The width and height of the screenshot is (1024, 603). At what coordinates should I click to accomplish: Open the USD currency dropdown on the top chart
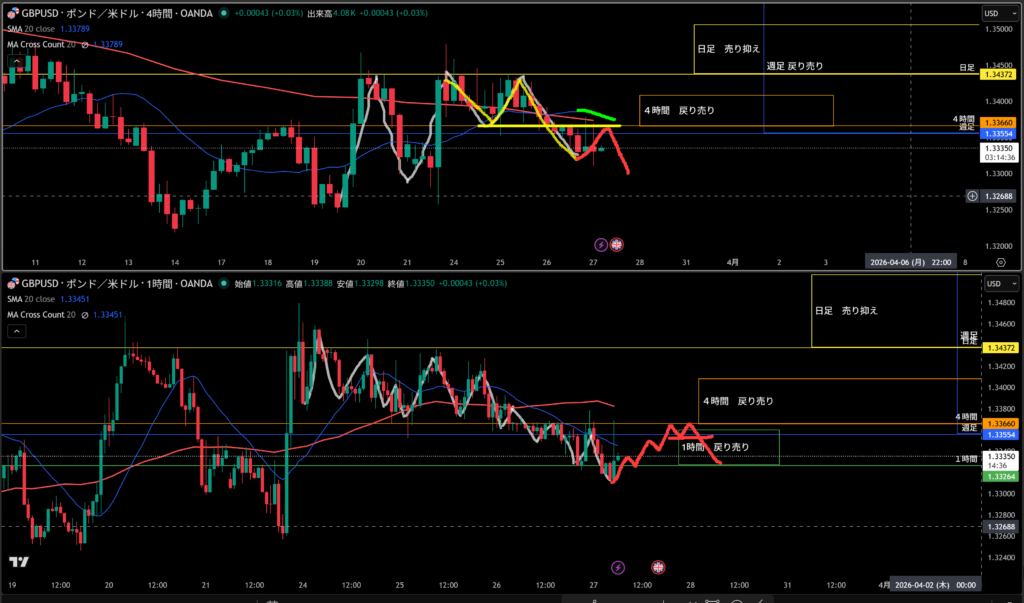point(991,13)
